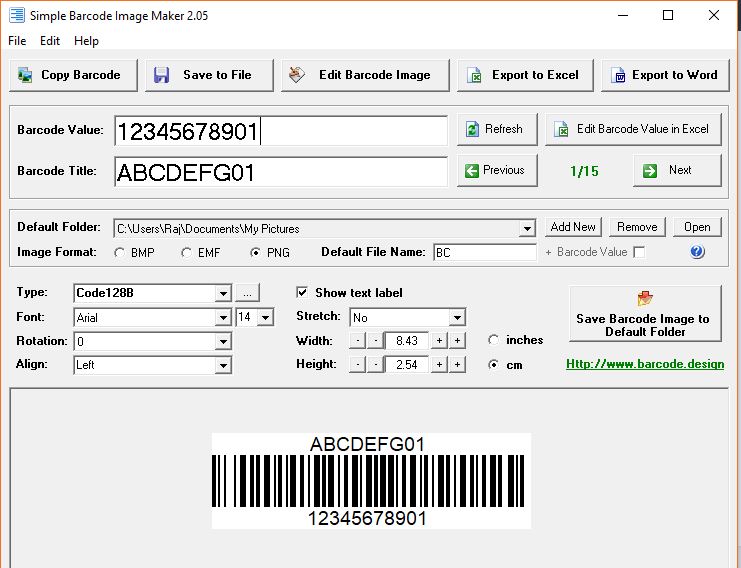Image resolution: width=741 pixels, height=568 pixels.
Task: Click the Height value field 2.54
Action: pos(407,364)
